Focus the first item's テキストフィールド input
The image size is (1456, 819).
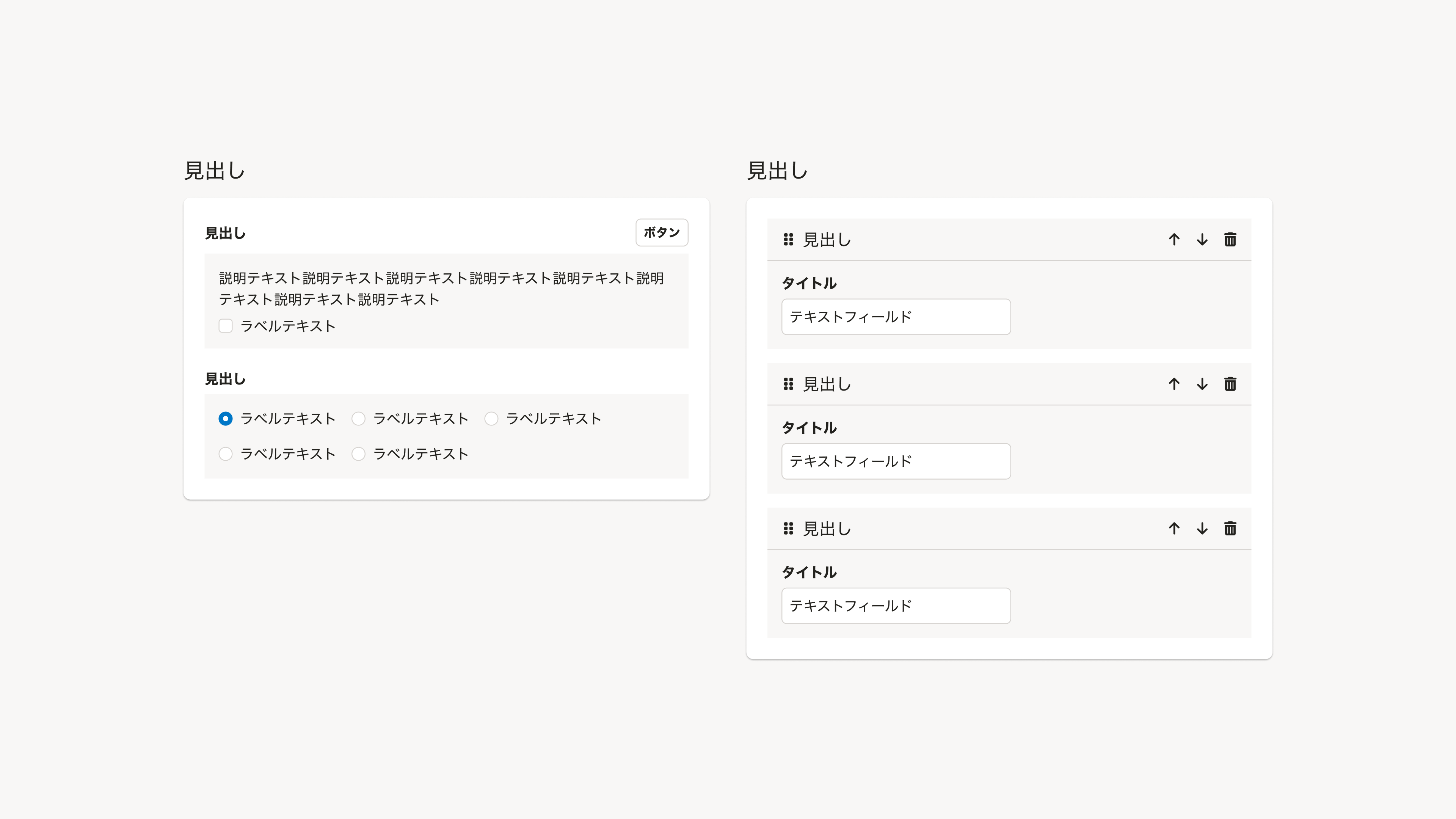pyautogui.click(x=895, y=317)
